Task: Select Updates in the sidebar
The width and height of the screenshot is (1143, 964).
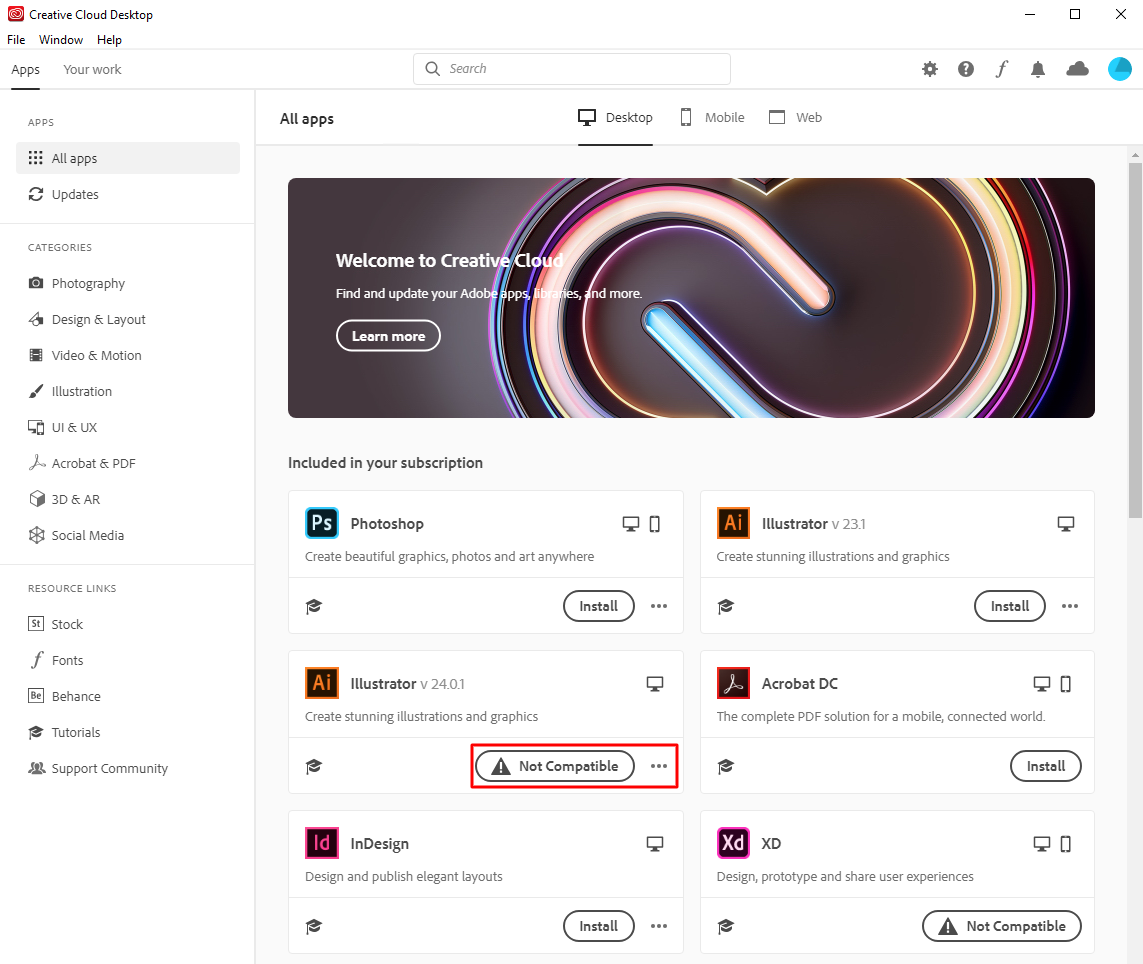Action: coord(75,194)
